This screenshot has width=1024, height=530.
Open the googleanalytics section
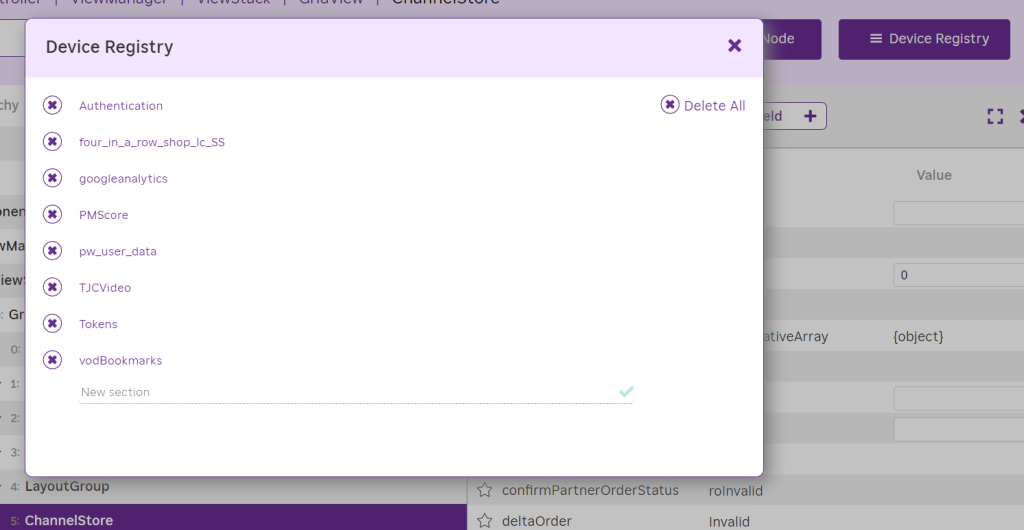123,179
